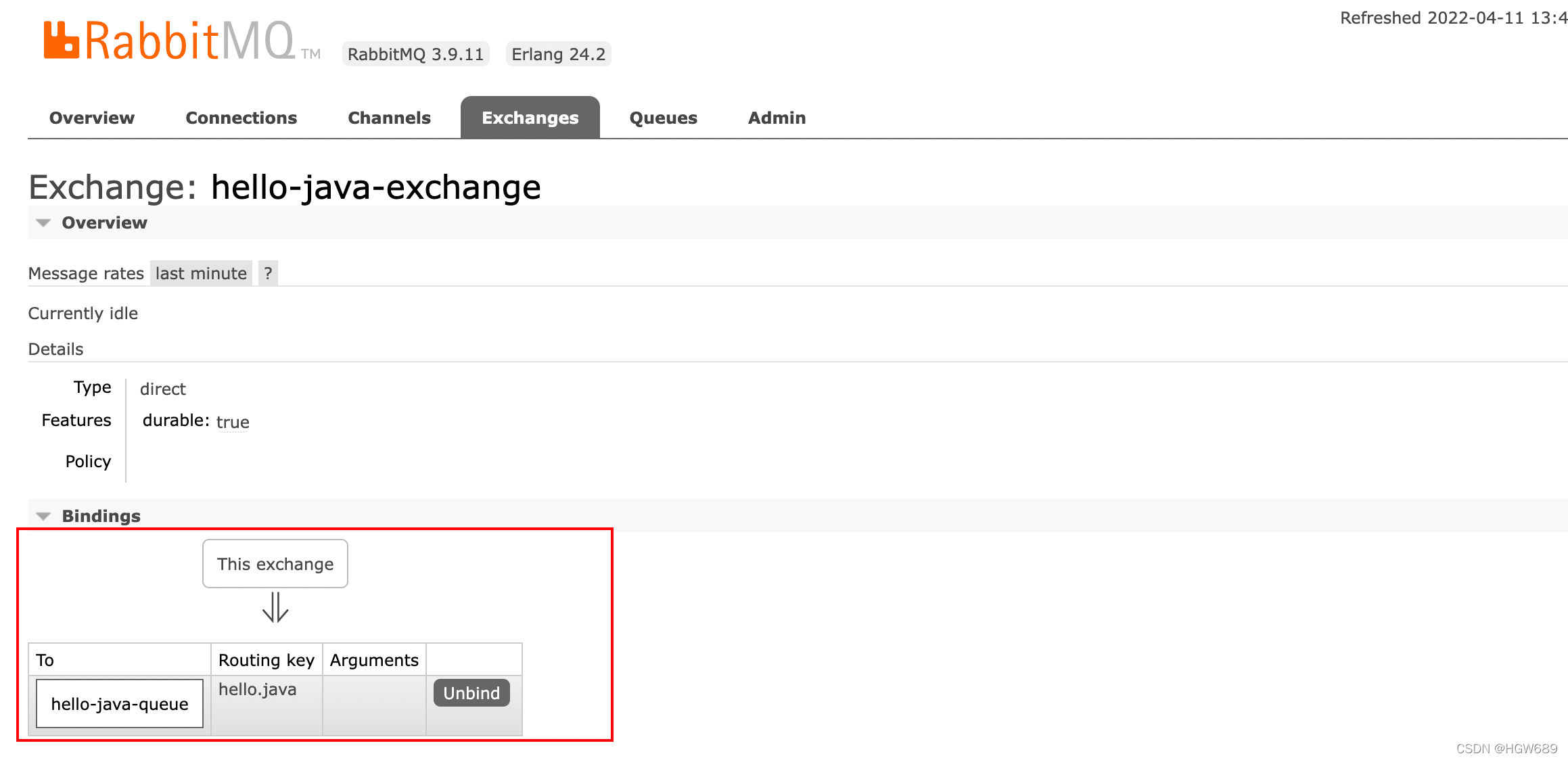Click the question mark help icon
Screen dimensions: 1568x760
(268, 273)
